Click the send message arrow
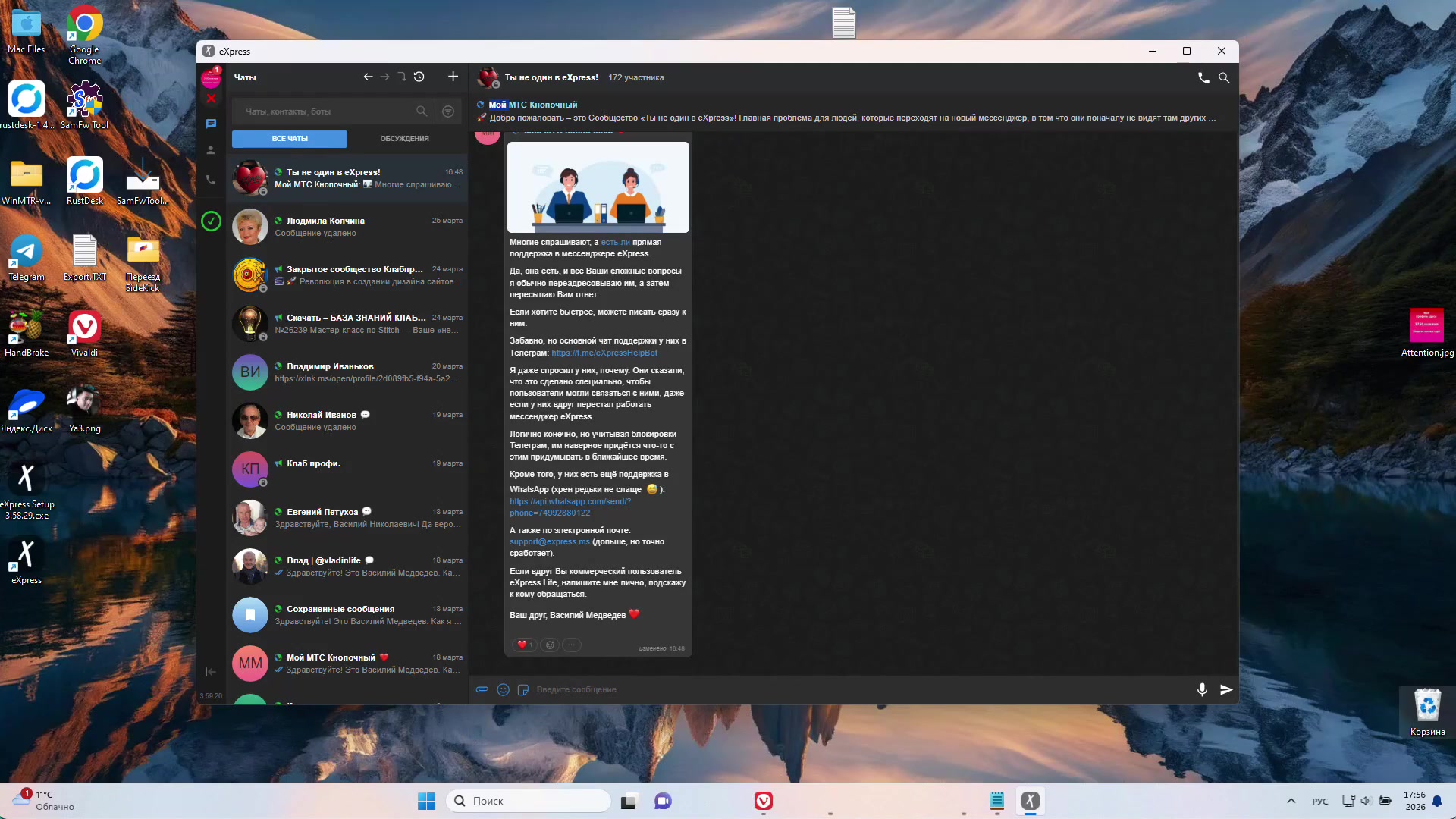The width and height of the screenshot is (1456, 819). click(1226, 689)
